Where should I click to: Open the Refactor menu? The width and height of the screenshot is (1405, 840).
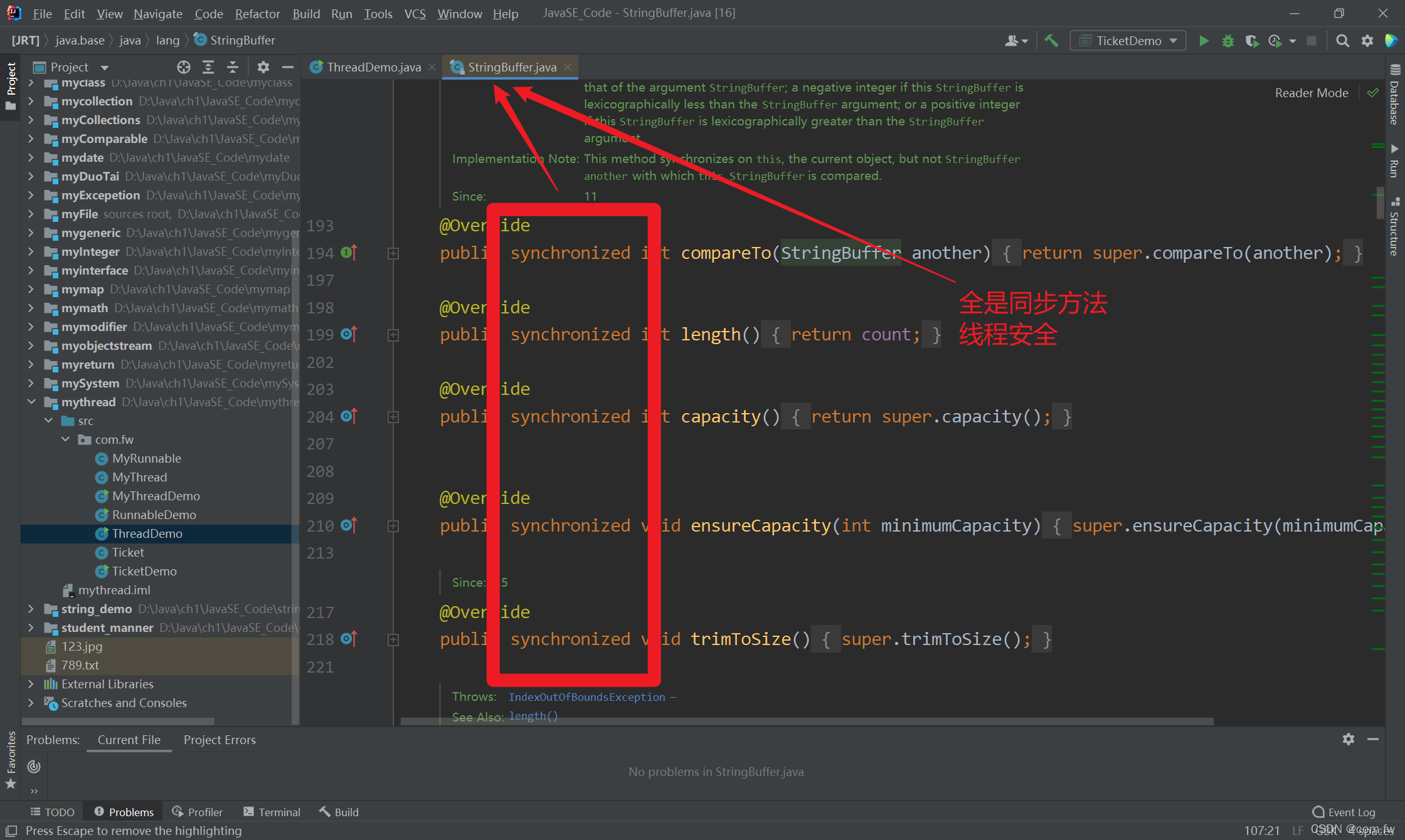click(x=257, y=13)
